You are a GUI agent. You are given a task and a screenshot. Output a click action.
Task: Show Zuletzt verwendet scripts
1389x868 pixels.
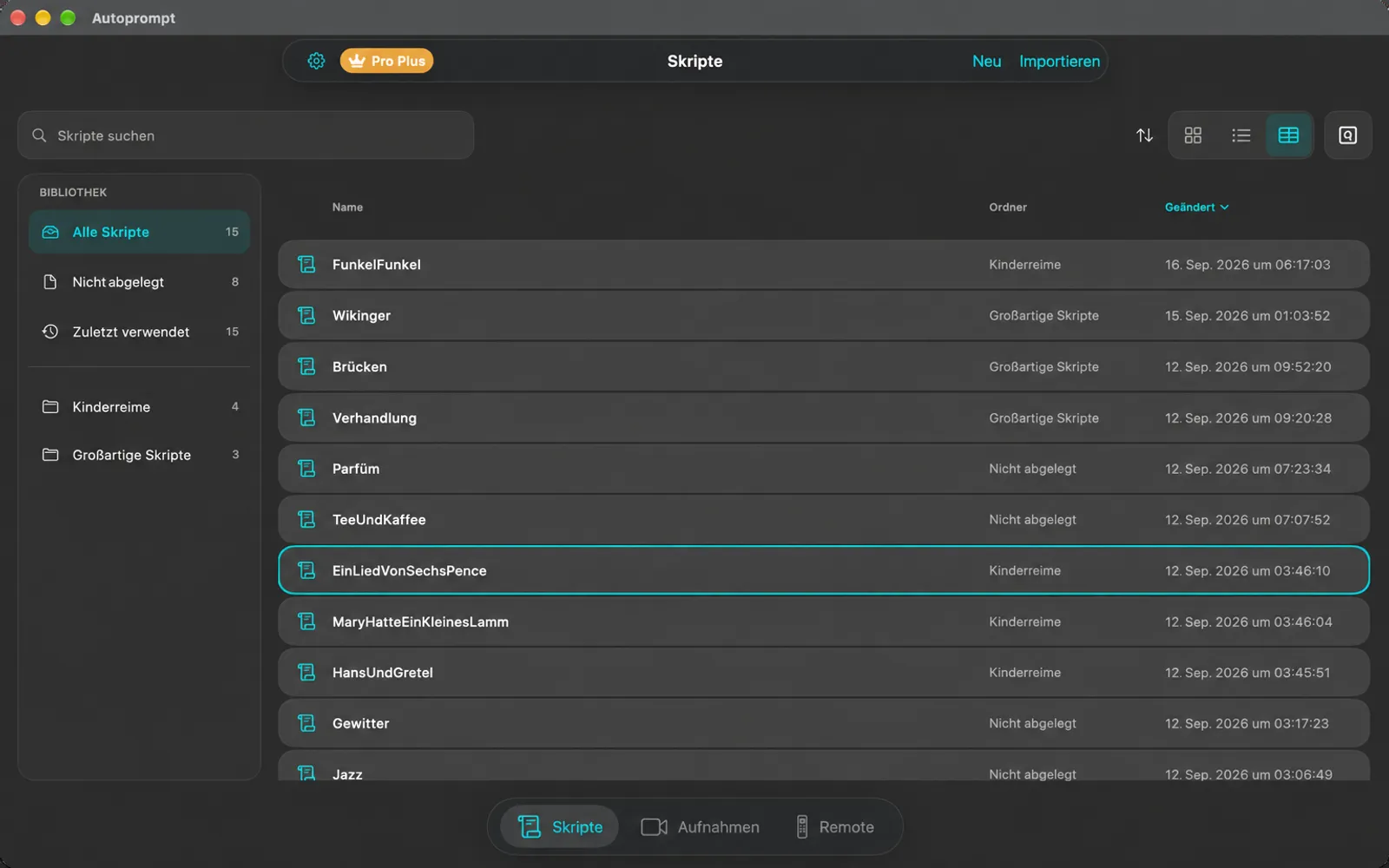click(x=139, y=332)
